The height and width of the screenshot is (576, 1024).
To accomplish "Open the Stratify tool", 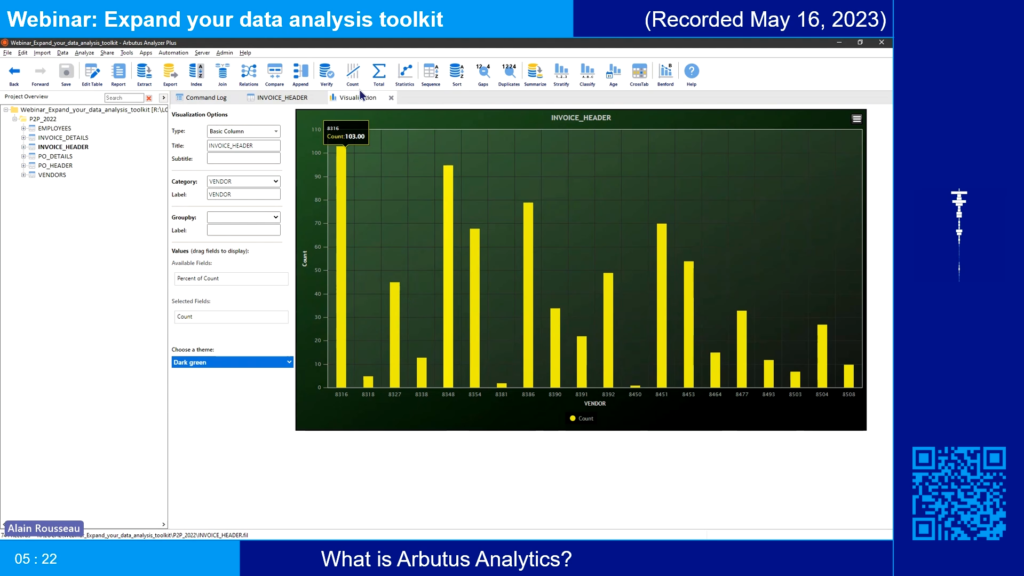I will pyautogui.click(x=561, y=74).
